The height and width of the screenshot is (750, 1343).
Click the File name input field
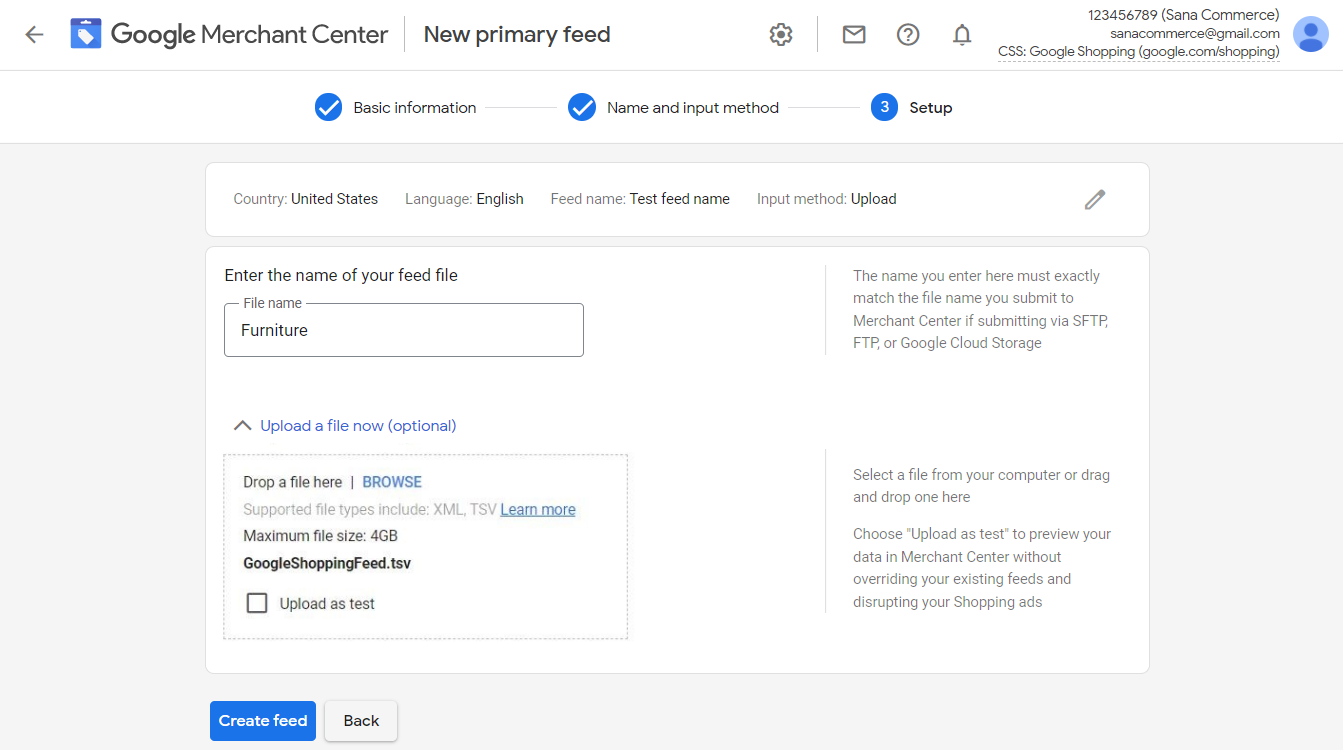coord(404,330)
